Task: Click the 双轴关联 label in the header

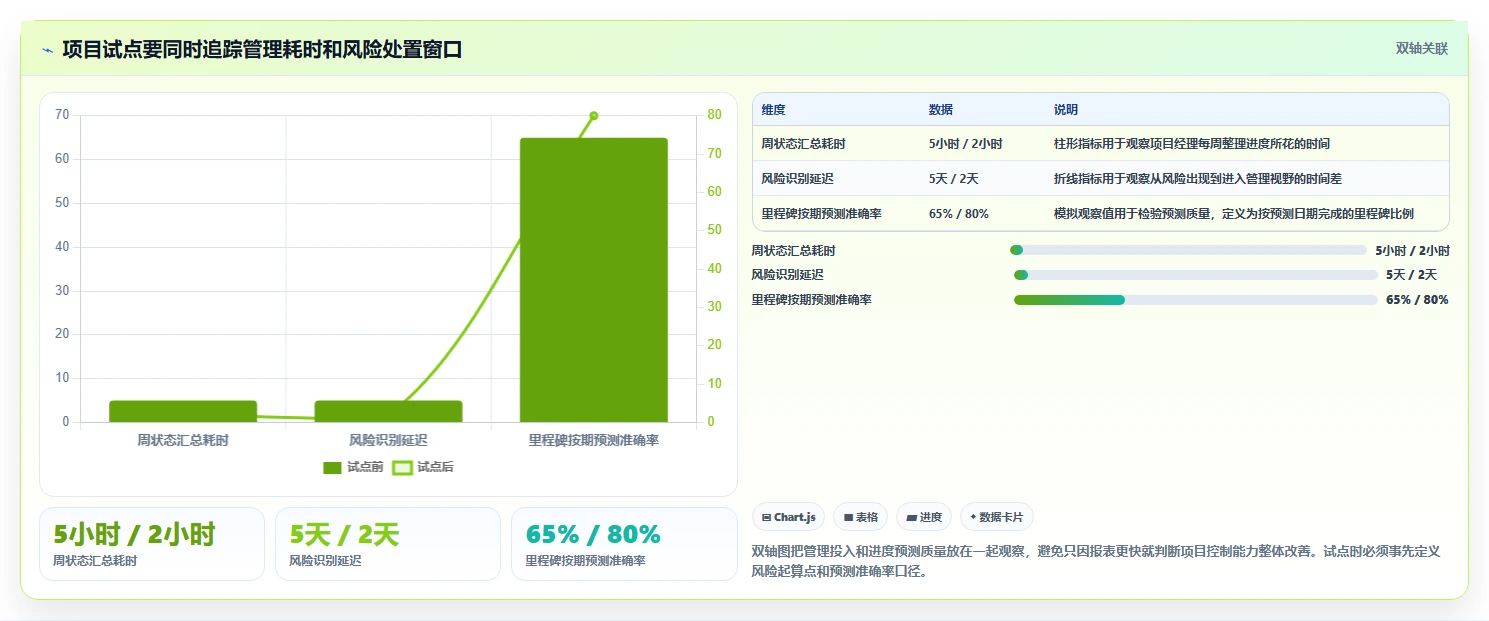Action: coord(1421,49)
